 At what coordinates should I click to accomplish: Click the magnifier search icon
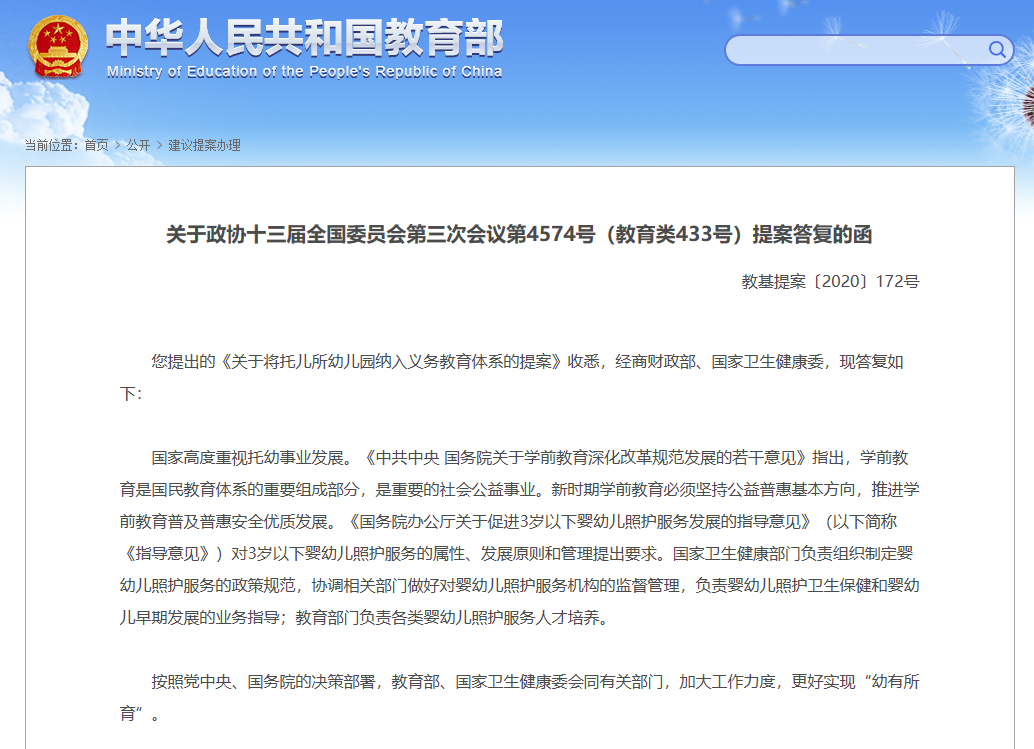[996, 49]
